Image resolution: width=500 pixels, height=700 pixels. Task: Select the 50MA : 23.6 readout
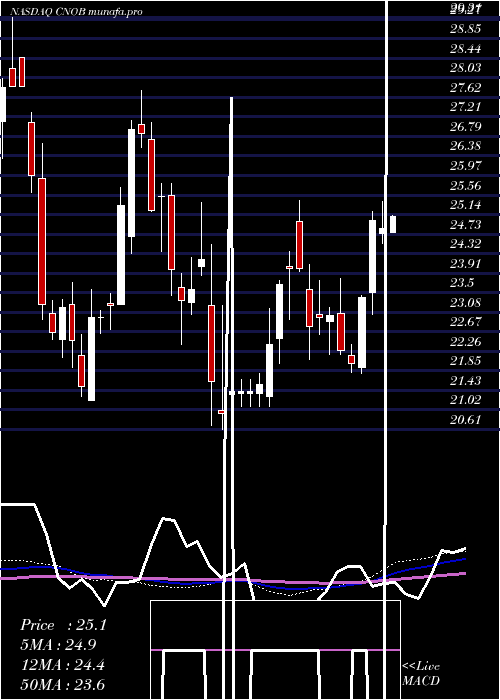pyautogui.click(x=63, y=684)
